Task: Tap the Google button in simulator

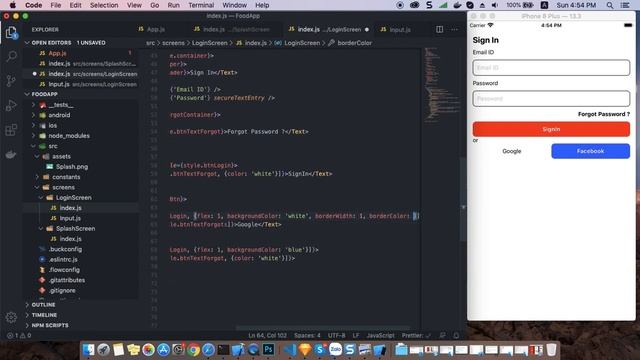Action: pos(511,151)
